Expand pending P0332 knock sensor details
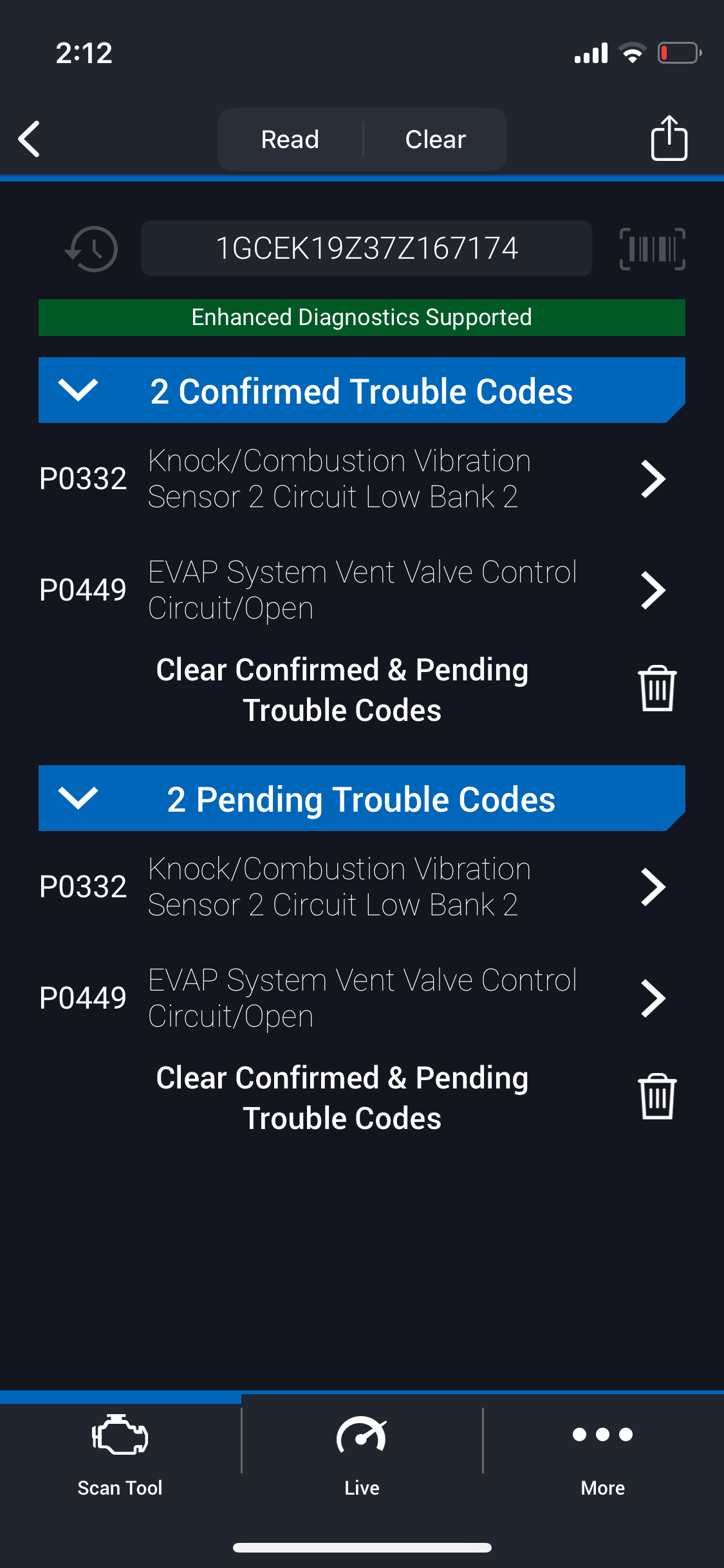Screen dimensions: 724x1568 (x=653, y=887)
